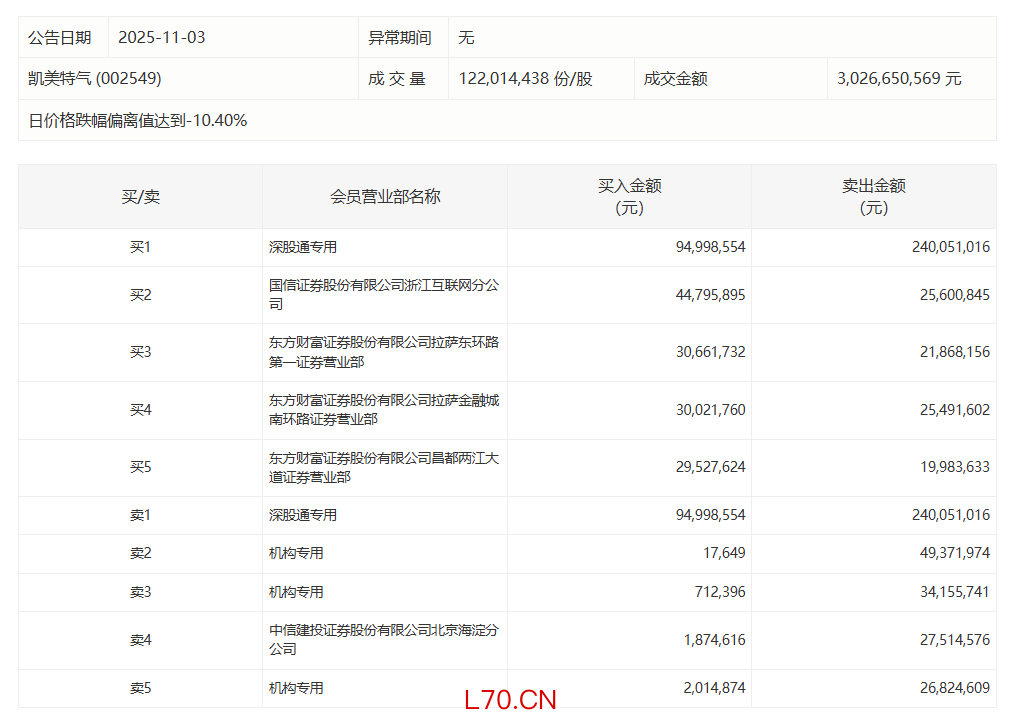
Task: Click the 日价格跌幅偏离值达到-10.40% notice text
Action: pyautogui.click(x=138, y=120)
